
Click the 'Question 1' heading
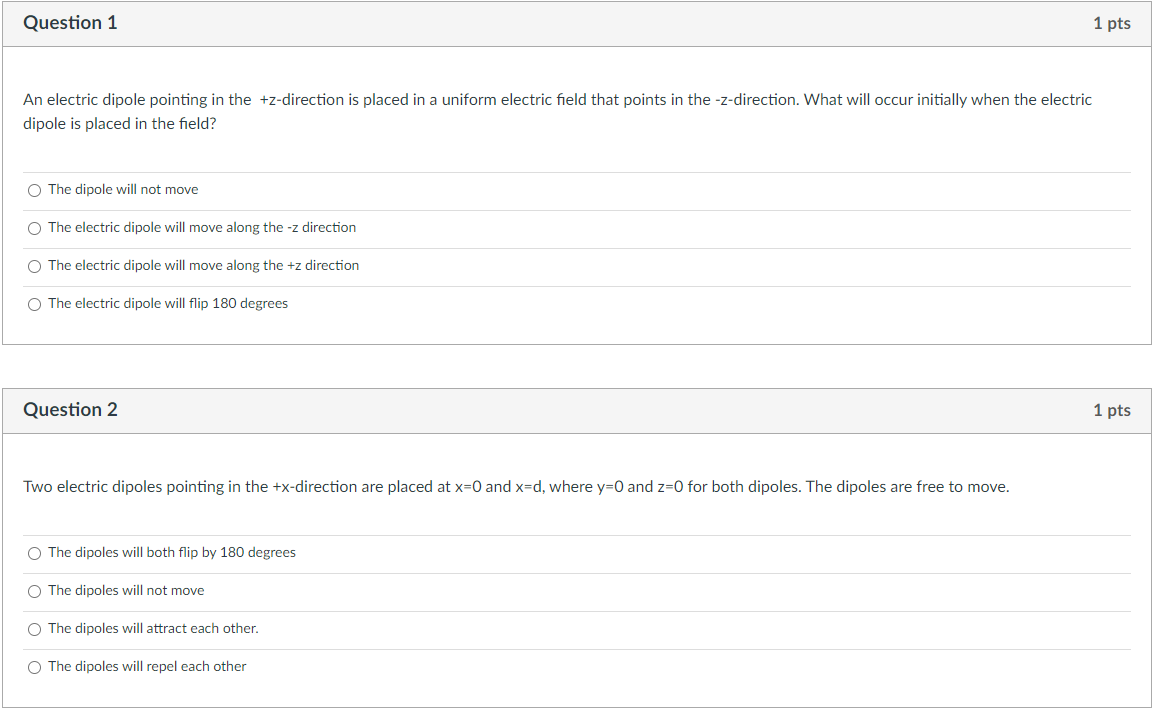click(70, 23)
